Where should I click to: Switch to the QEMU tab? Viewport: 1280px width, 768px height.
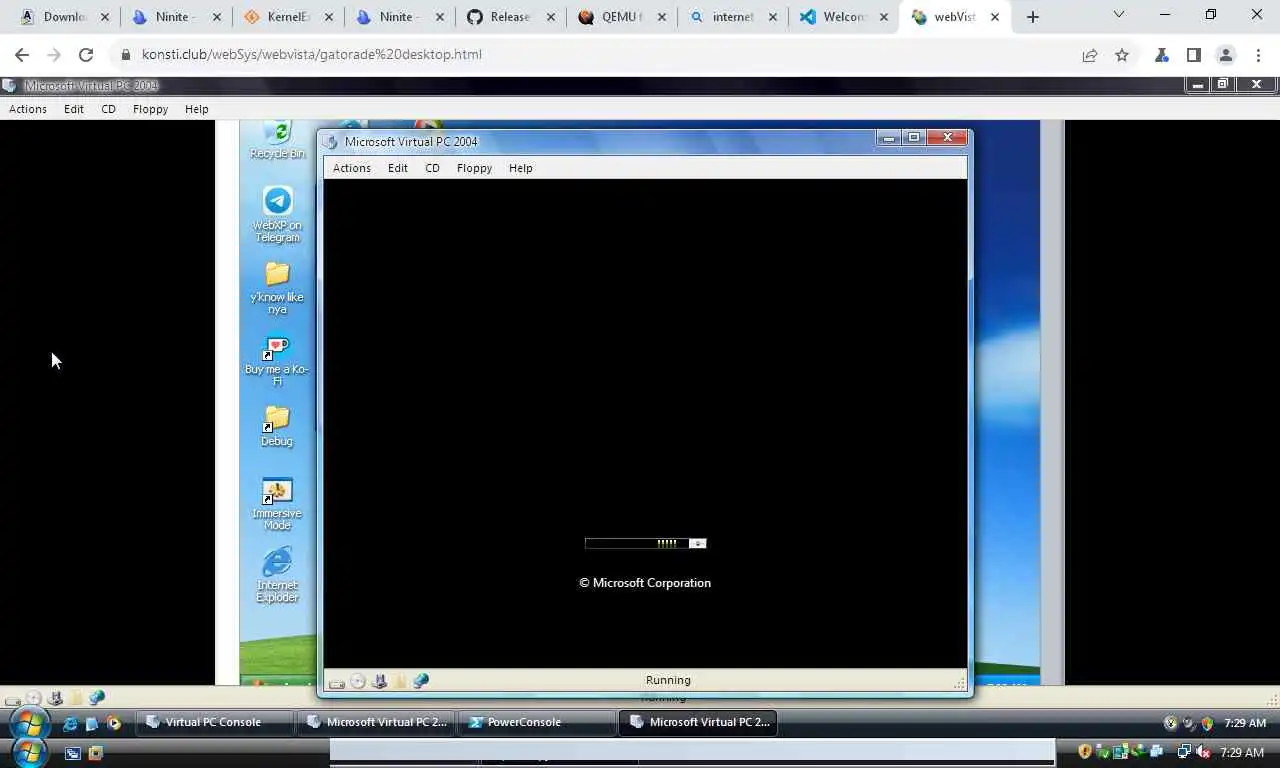coord(621,17)
